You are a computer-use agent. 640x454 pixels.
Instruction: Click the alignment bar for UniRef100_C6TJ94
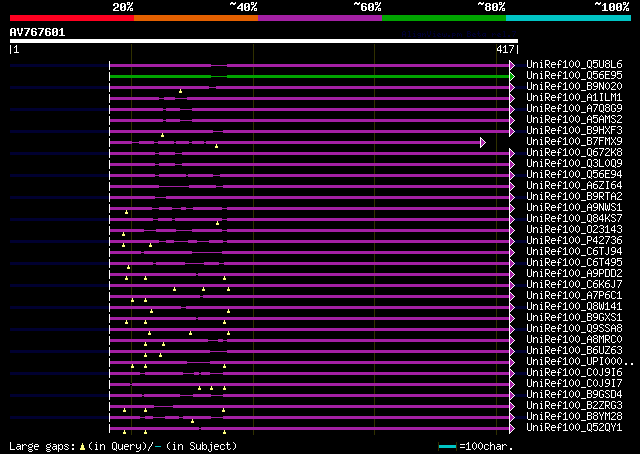(309, 253)
